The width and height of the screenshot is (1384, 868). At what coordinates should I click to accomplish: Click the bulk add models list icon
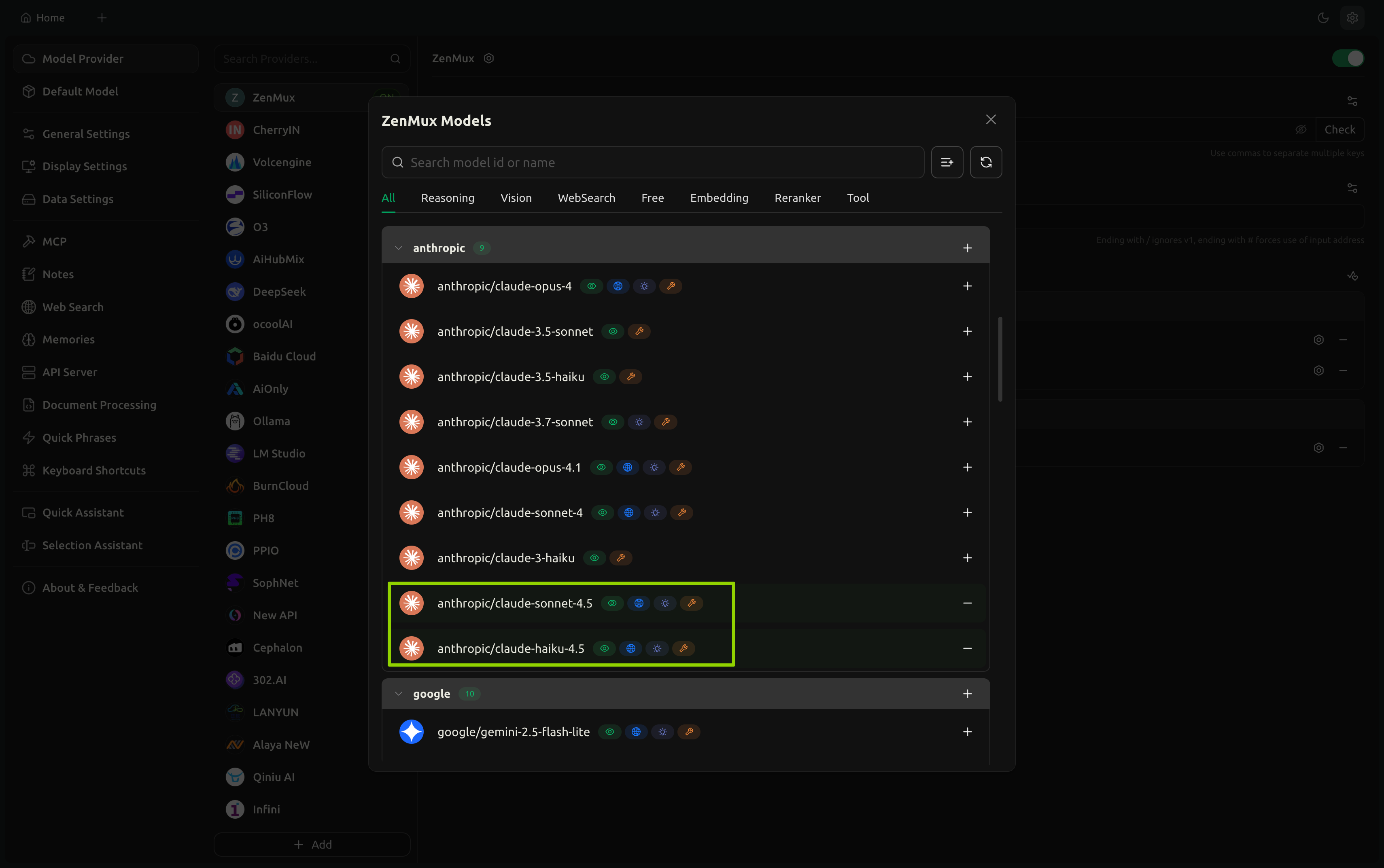[947, 163]
